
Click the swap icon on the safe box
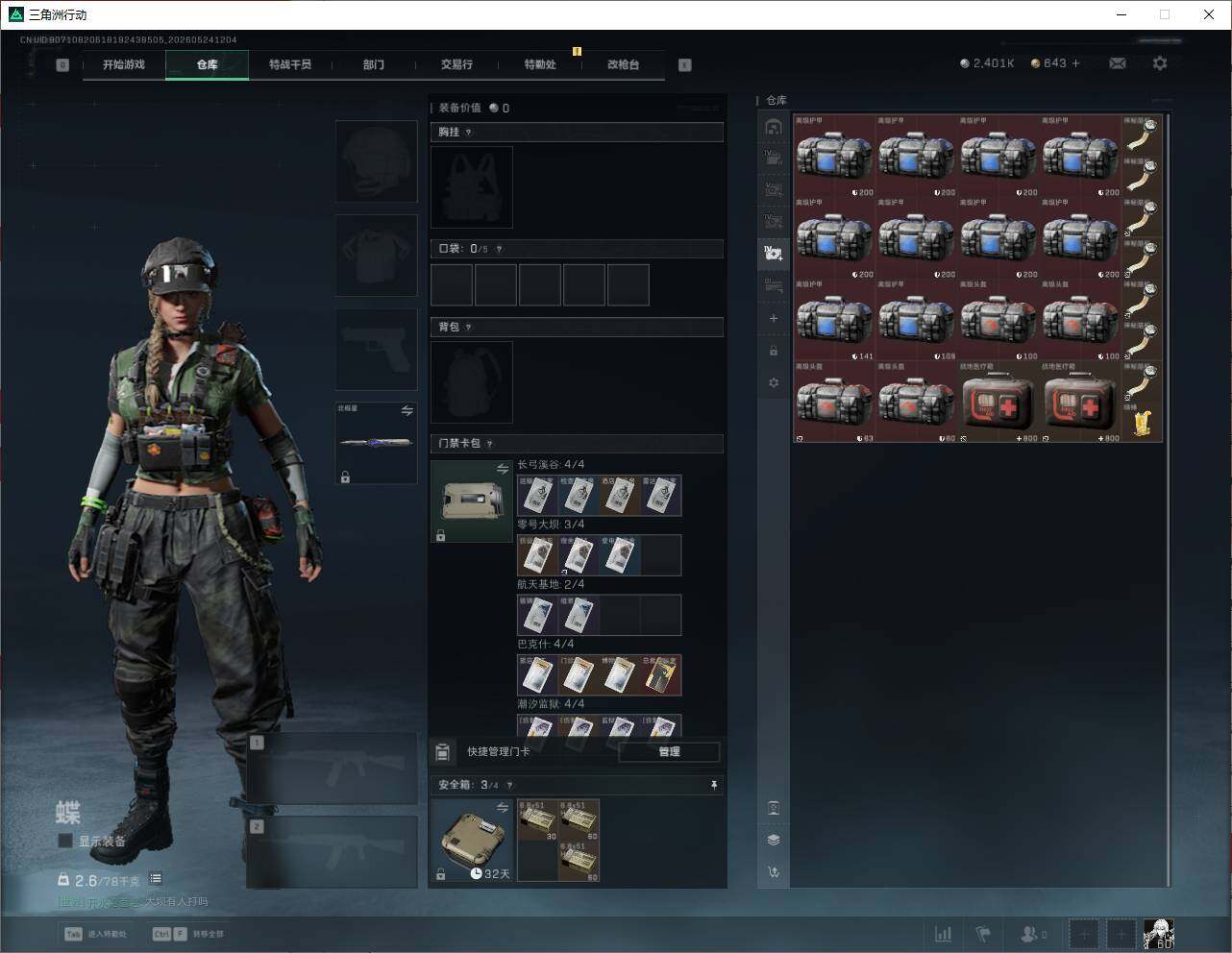coord(503,808)
